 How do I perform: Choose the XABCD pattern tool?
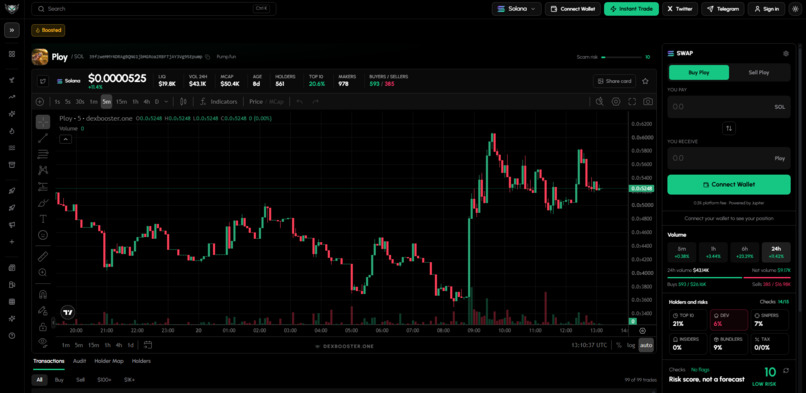click(x=43, y=170)
